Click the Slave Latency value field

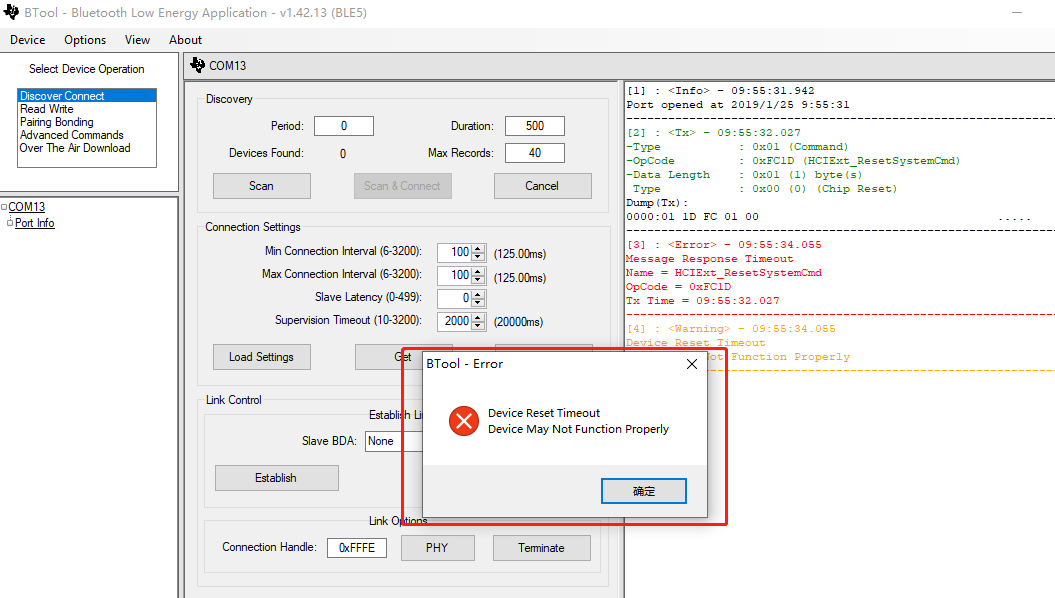(454, 298)
